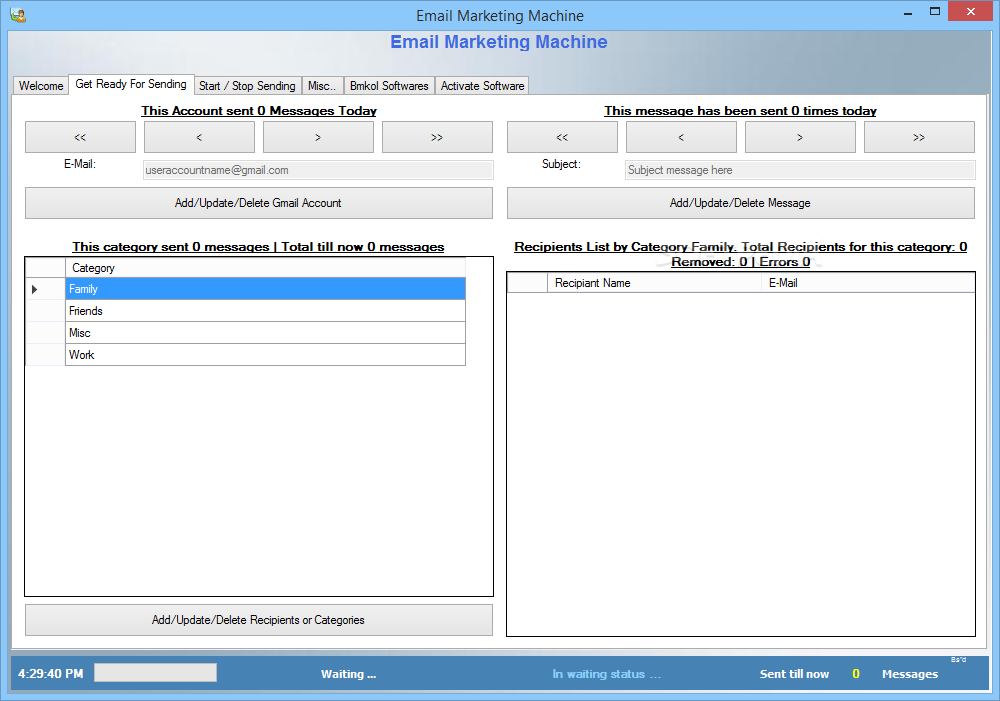Screen dimensions: 1000x701
Task: Open Add/Update/Delete Recipients or Categories
Action: [x=259, y=620]
